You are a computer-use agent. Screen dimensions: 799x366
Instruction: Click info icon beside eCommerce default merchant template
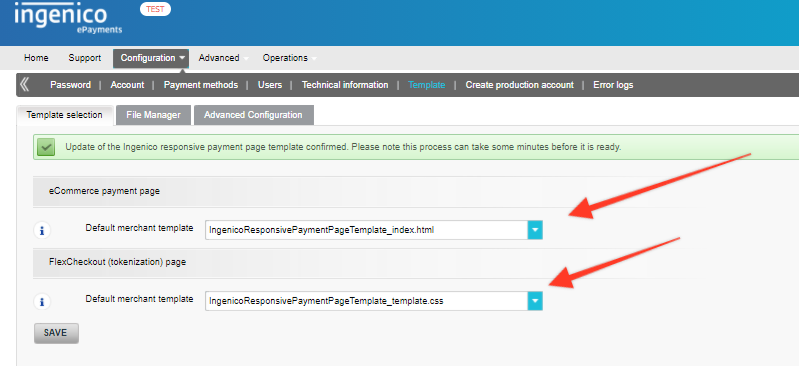point(42,230)
